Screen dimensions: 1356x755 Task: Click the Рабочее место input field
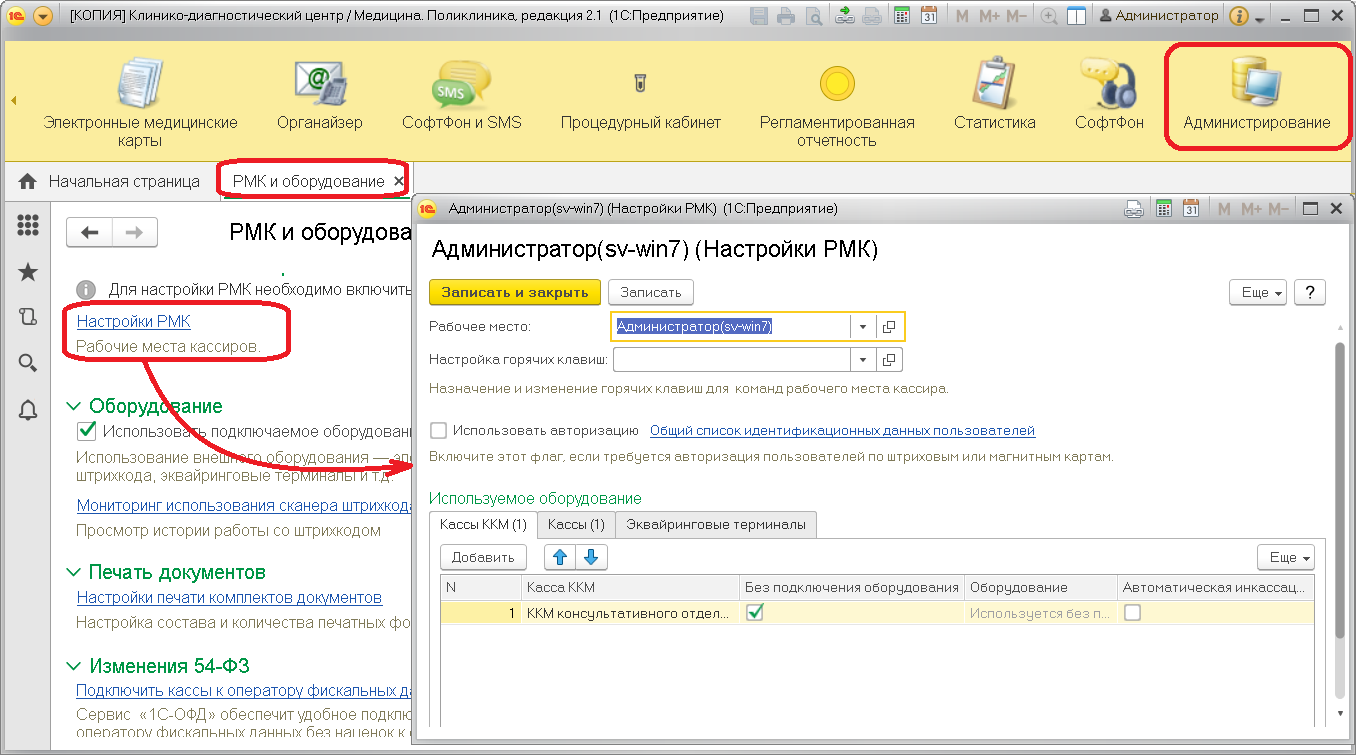pos(731,327)
